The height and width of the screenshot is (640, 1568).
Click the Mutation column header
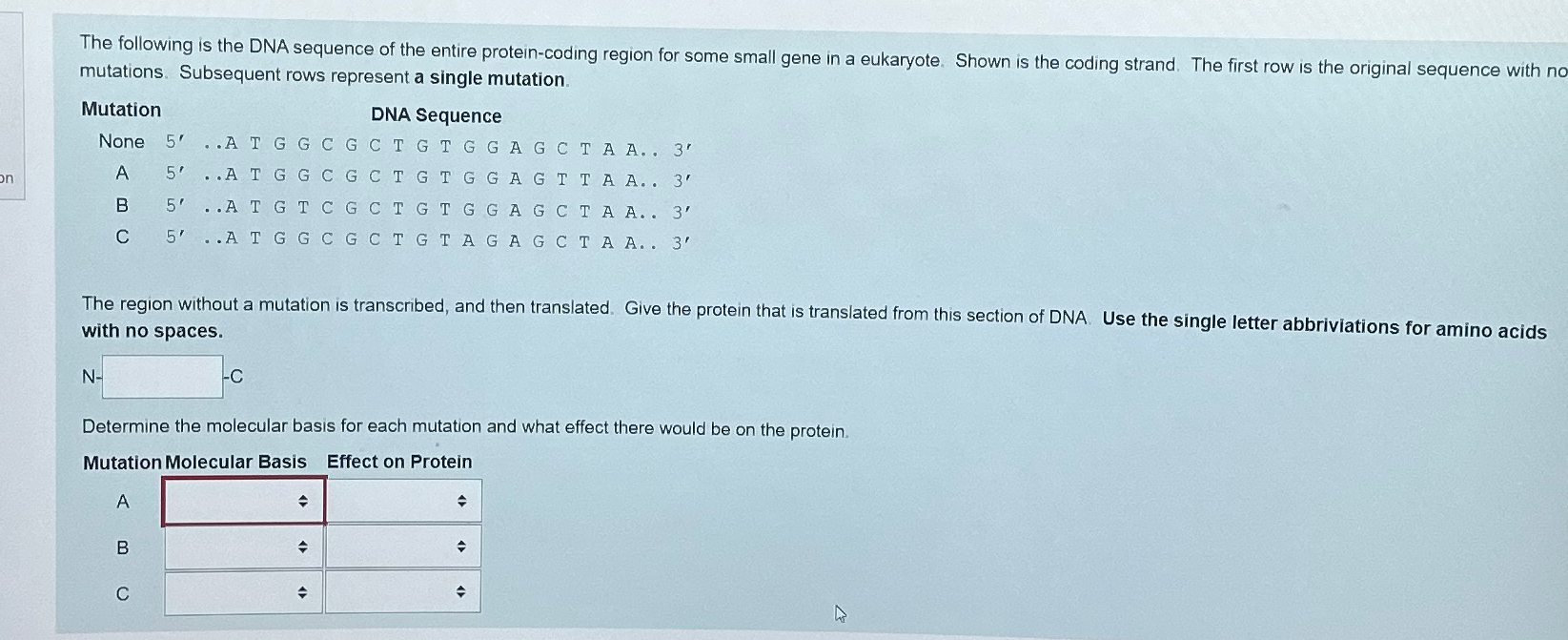(120, 110)
